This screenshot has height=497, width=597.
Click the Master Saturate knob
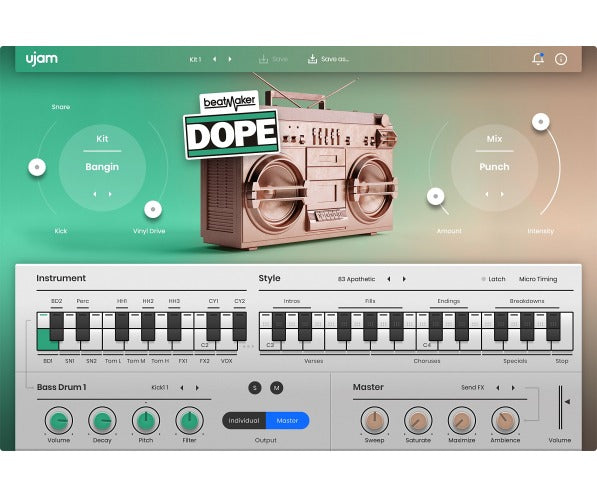418,420
